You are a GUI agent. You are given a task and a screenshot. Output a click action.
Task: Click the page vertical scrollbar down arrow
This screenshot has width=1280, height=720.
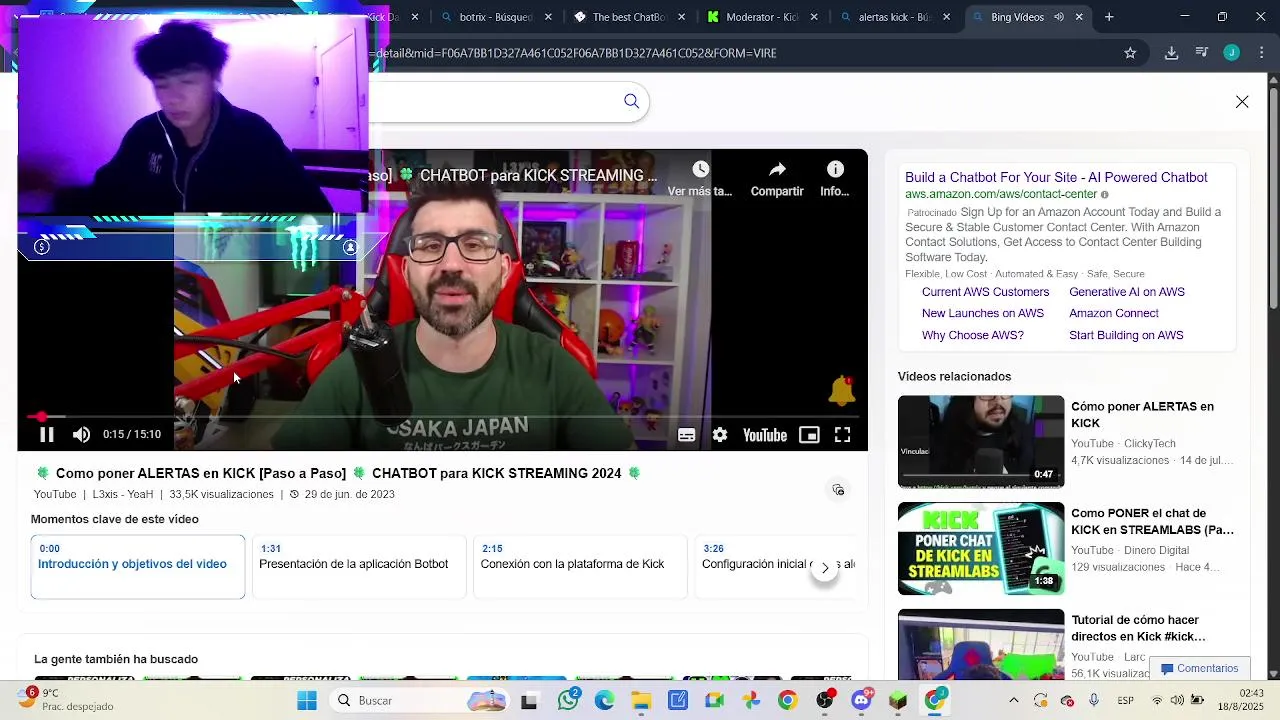point(1273,674)
